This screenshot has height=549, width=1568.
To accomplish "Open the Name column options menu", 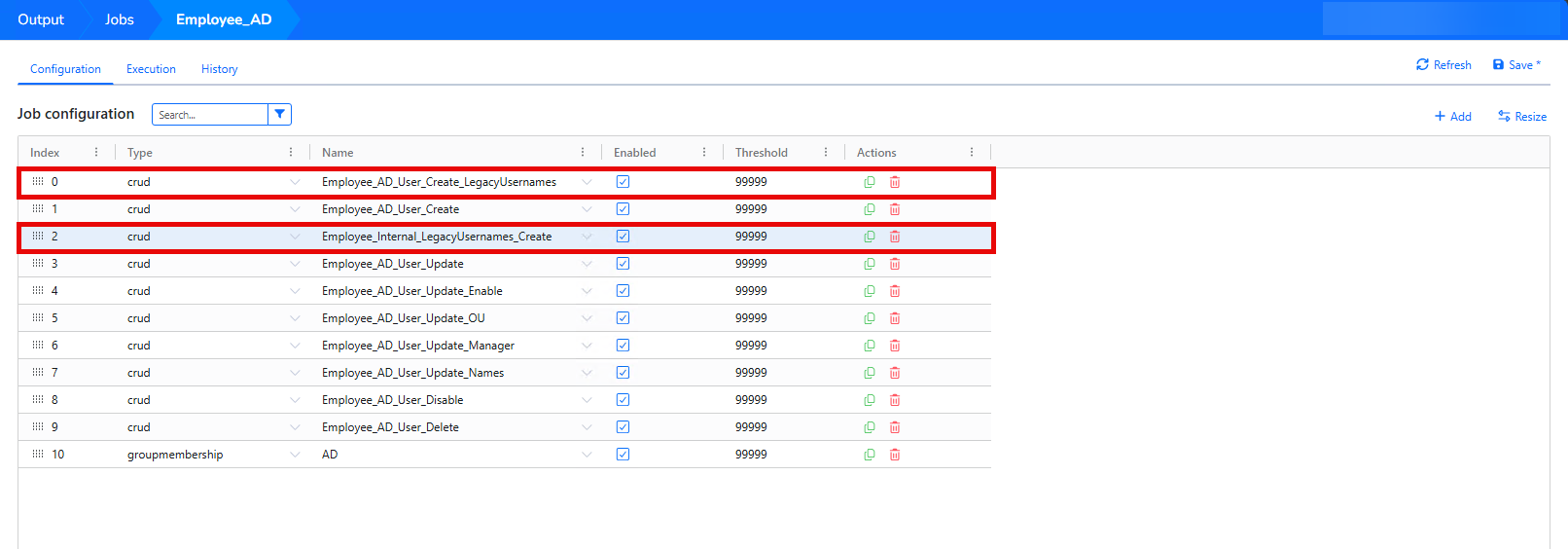I will point(583,152).
